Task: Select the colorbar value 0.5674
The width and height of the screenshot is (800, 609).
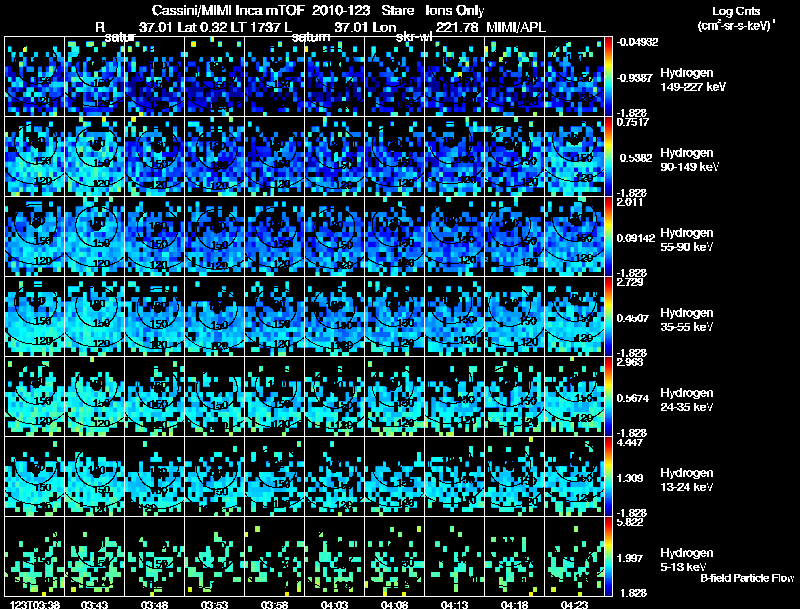Action: pos(633,398)
